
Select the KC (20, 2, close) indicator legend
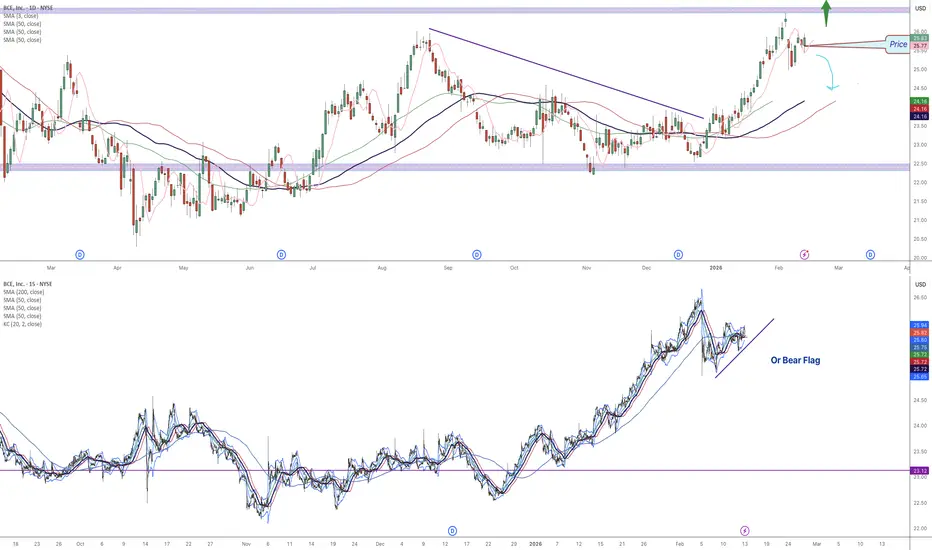coord(23,324)
